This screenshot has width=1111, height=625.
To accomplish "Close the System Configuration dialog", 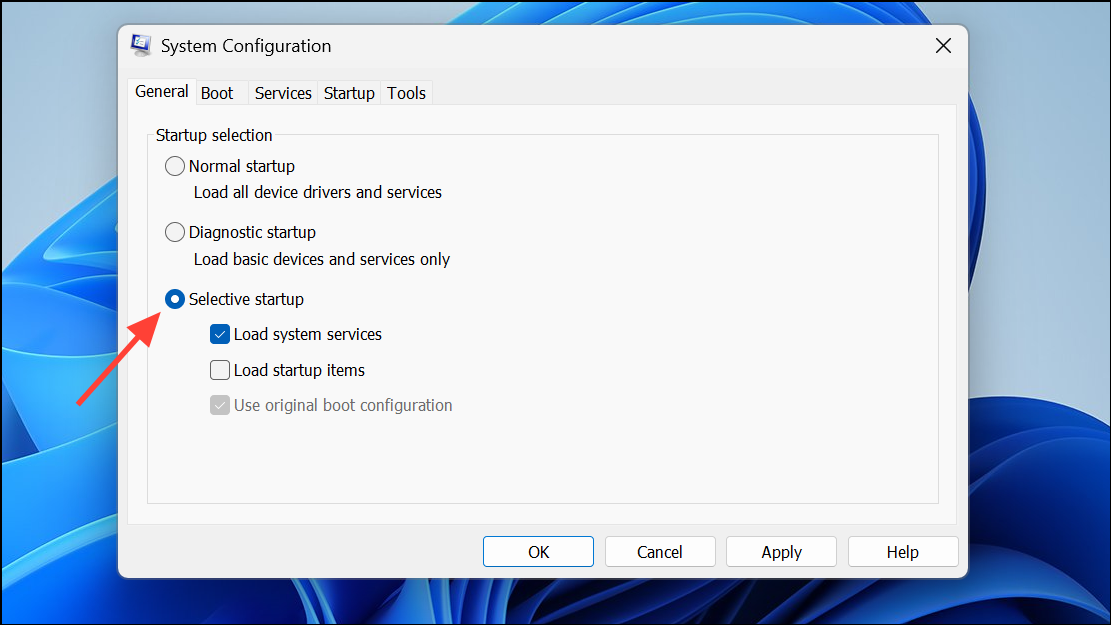I will pyautogui.click(x=942, y=46).
